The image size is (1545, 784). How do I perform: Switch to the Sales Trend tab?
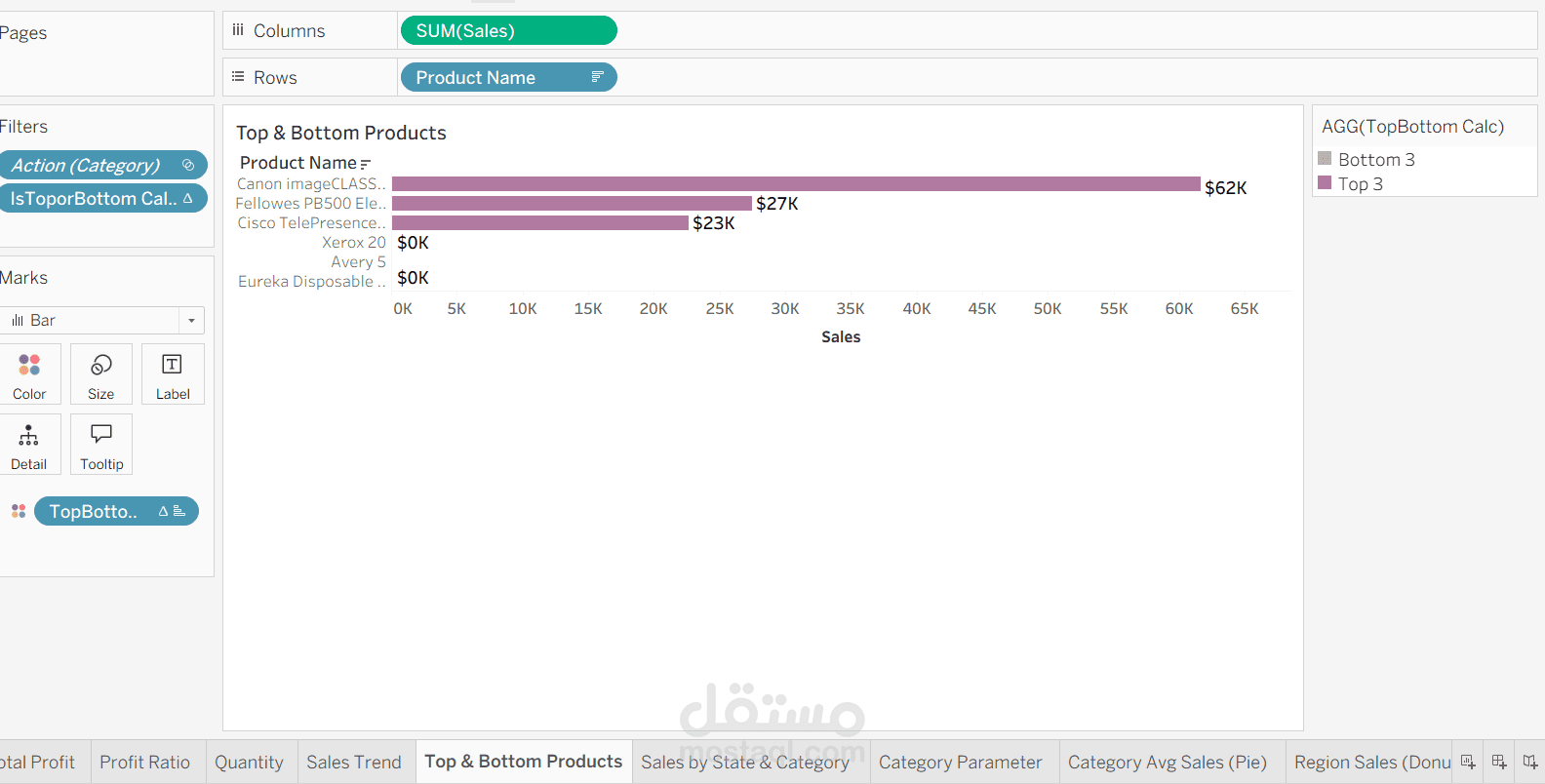tap(354, 763)
